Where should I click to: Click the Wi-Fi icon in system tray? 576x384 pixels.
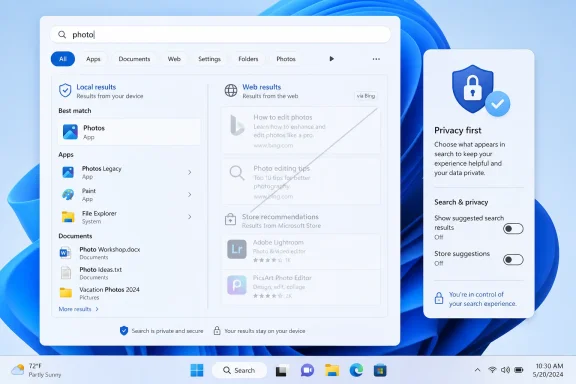(493, 370)
